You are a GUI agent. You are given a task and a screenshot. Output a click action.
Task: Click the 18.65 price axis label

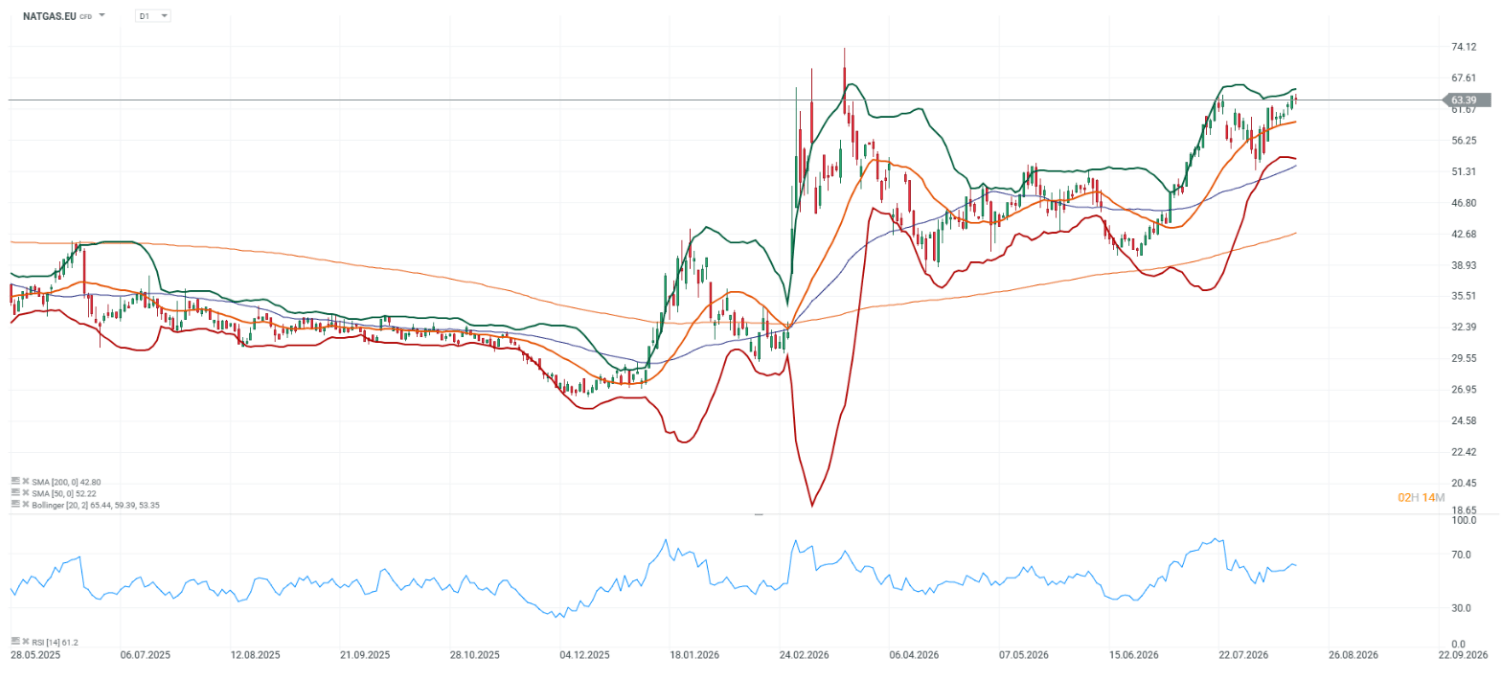pos(1463,510)
